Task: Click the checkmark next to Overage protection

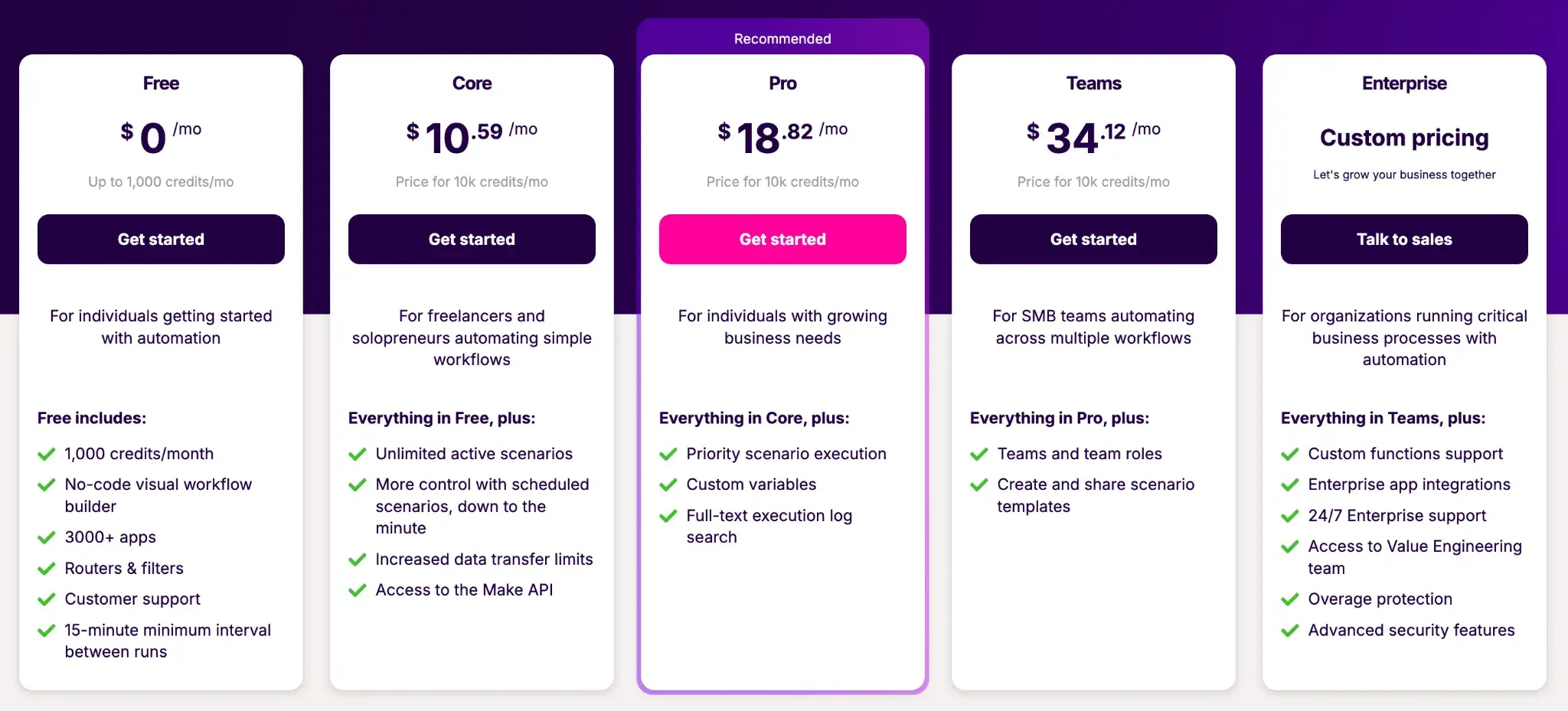Action: point(1290,599)
